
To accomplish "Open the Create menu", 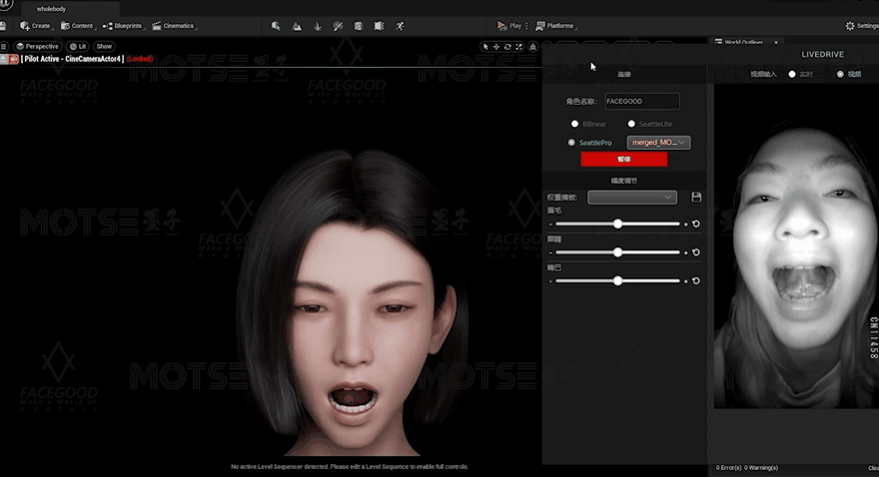I will click(x=35, y=26).
